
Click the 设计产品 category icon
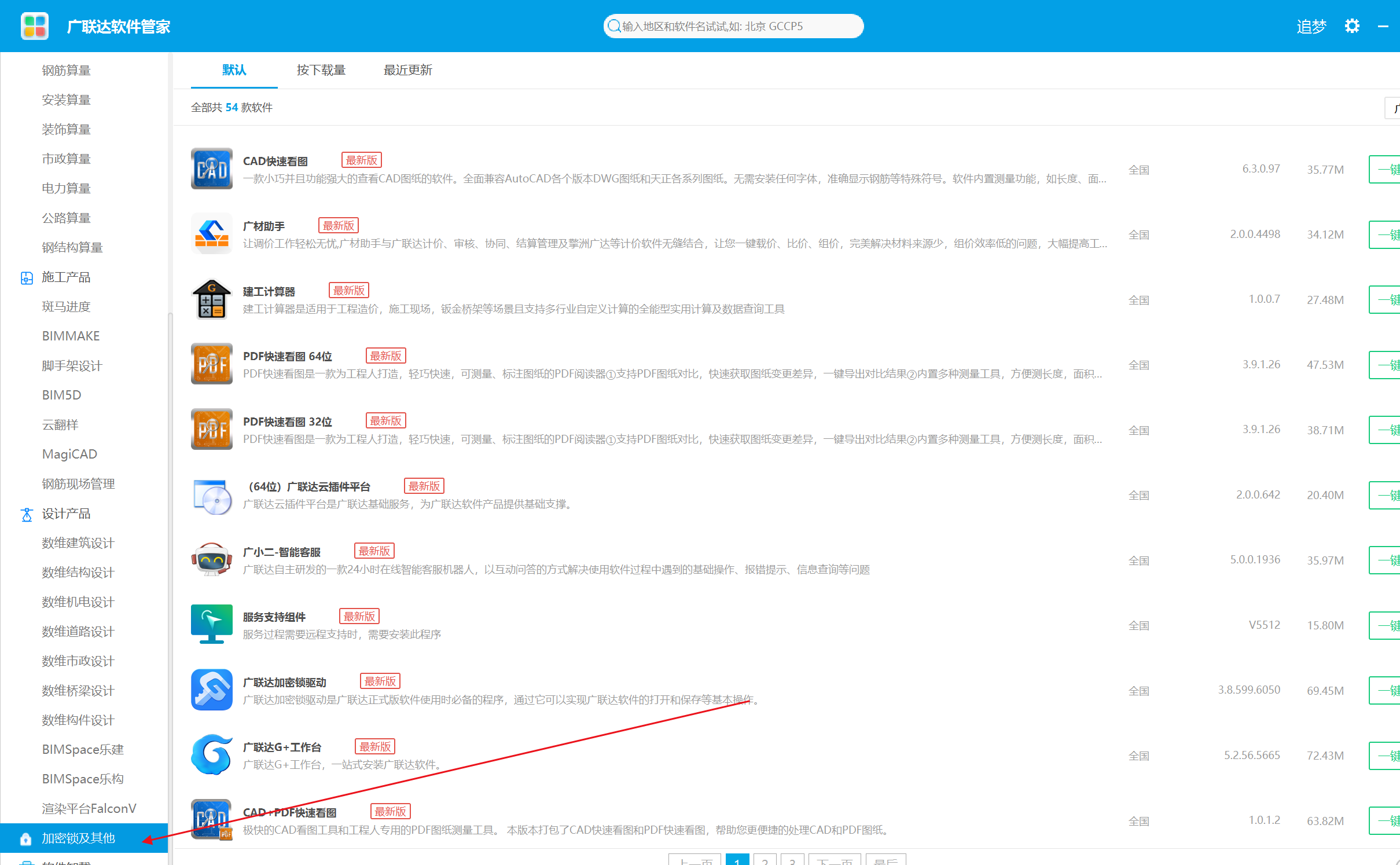[27, 514]
